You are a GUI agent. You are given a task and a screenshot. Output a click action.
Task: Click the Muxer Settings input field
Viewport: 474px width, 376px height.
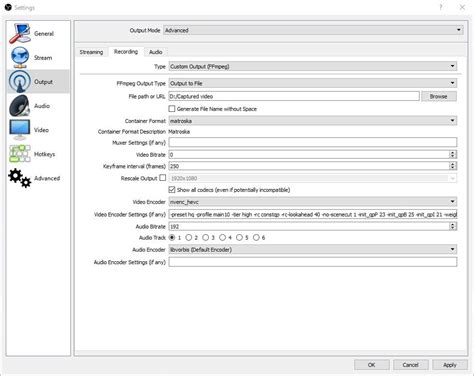pyautogui.click(x=313, y=142)
